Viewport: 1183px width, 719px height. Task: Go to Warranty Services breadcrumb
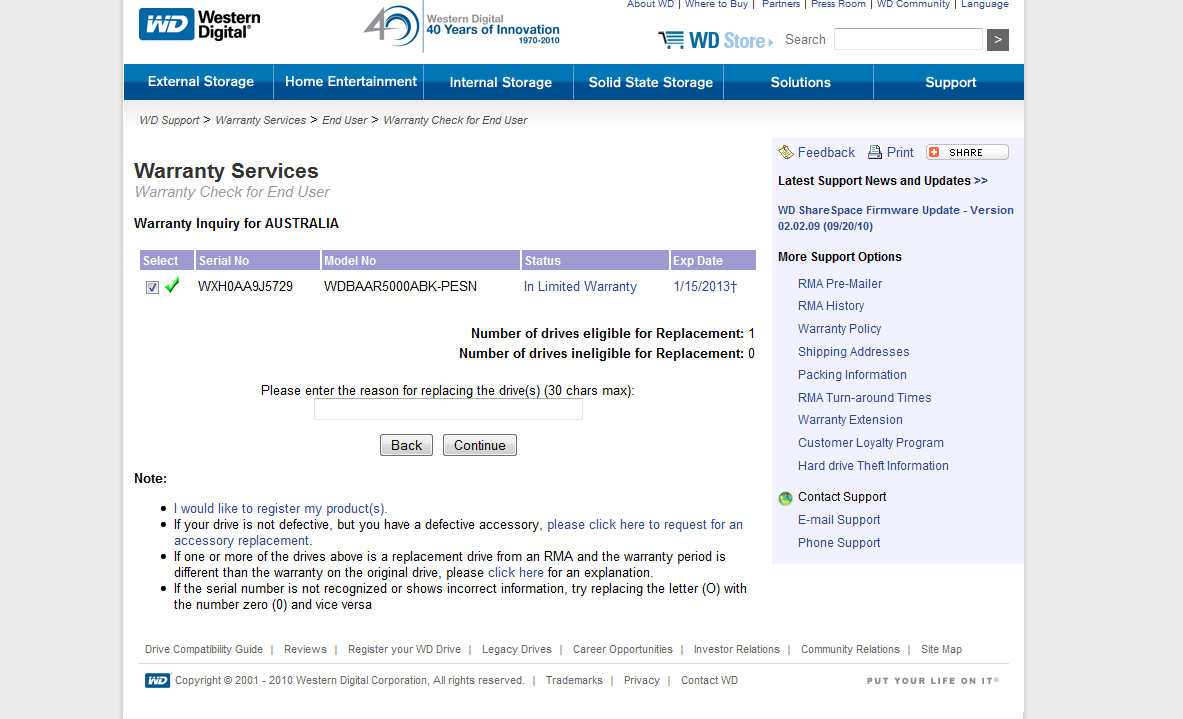click(260, 120)
